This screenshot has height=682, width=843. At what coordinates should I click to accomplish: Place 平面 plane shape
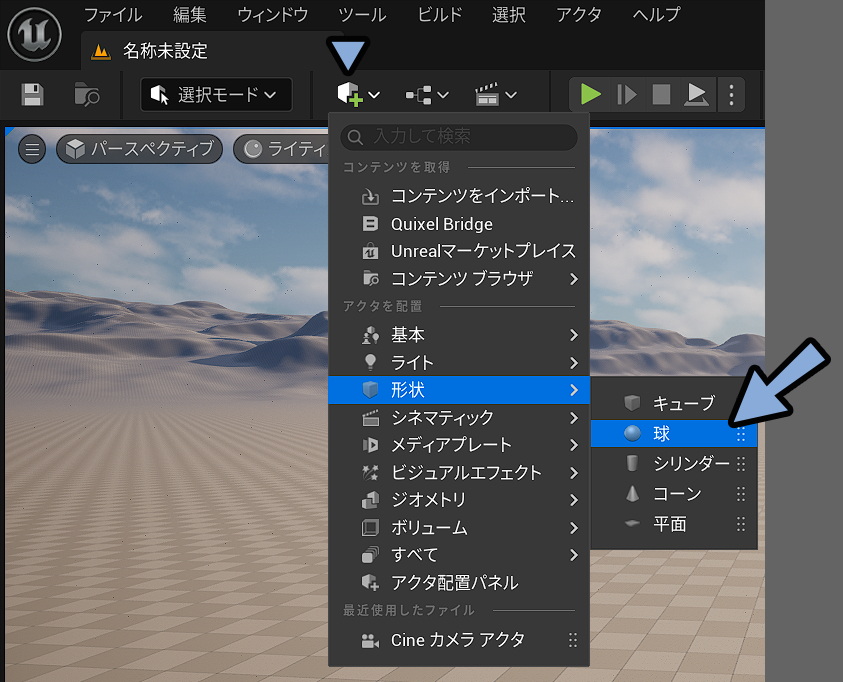click(674, 523)
